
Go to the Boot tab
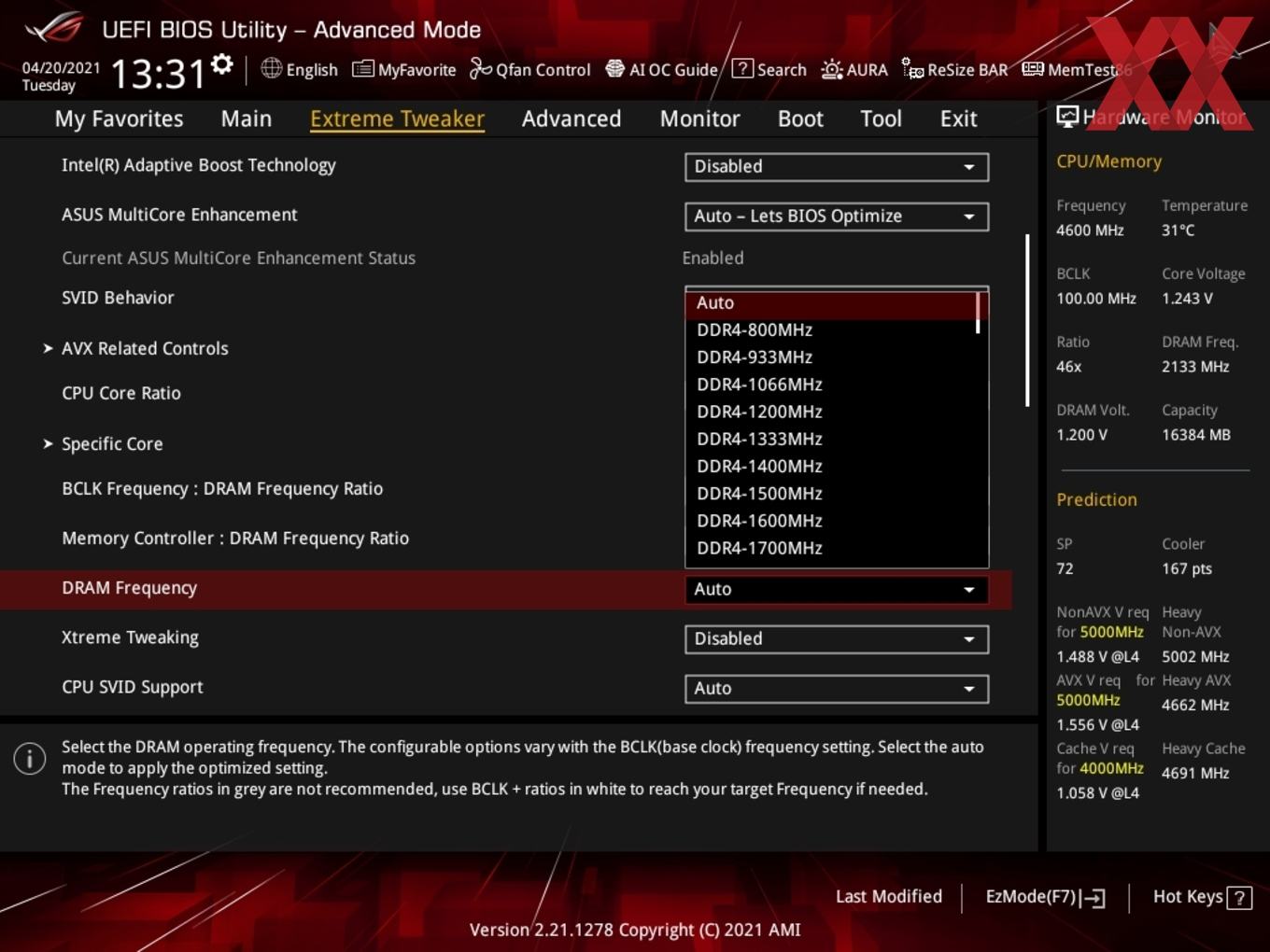(x=800, y=119)
